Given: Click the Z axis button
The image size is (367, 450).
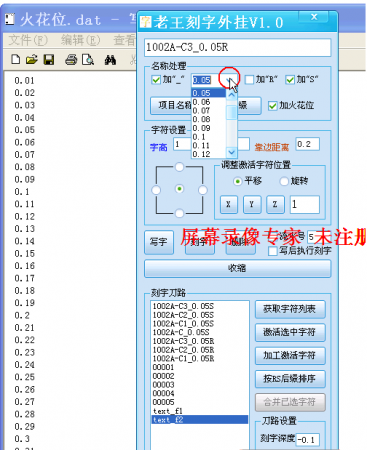Looking at the screenshot, I should (275, 204).
